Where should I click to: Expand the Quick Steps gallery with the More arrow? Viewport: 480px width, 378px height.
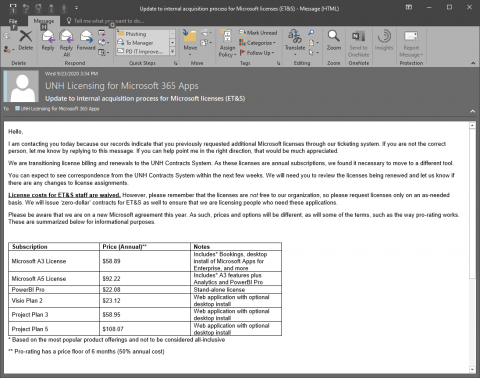pyautogui.click(x=172, y=52)
